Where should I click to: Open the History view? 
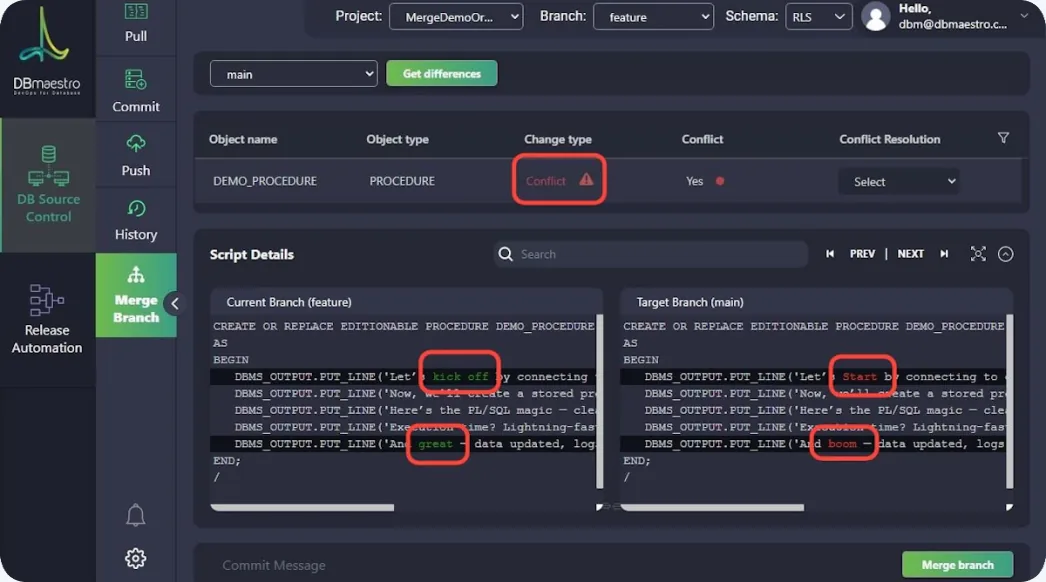(x=135, y=220)
